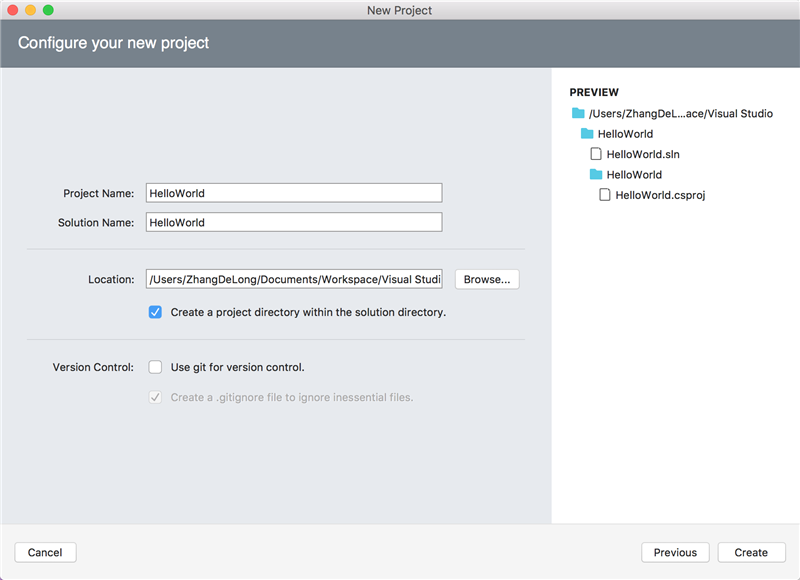The height and width of the screenshot is (580, 800).
Task: Go back with the Previous button
Action: point(675,552)
